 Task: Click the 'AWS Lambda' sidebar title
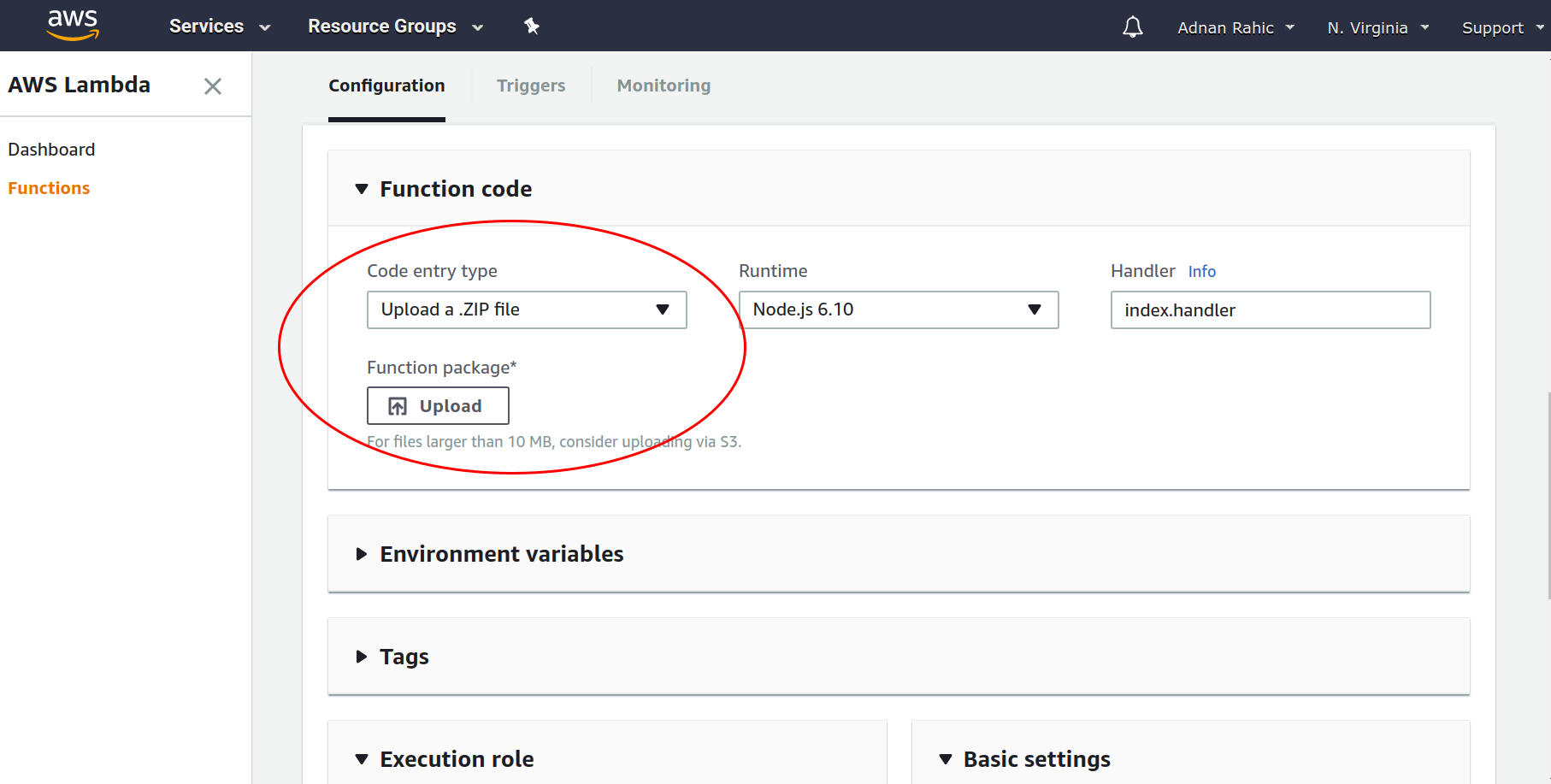[80, 85]
